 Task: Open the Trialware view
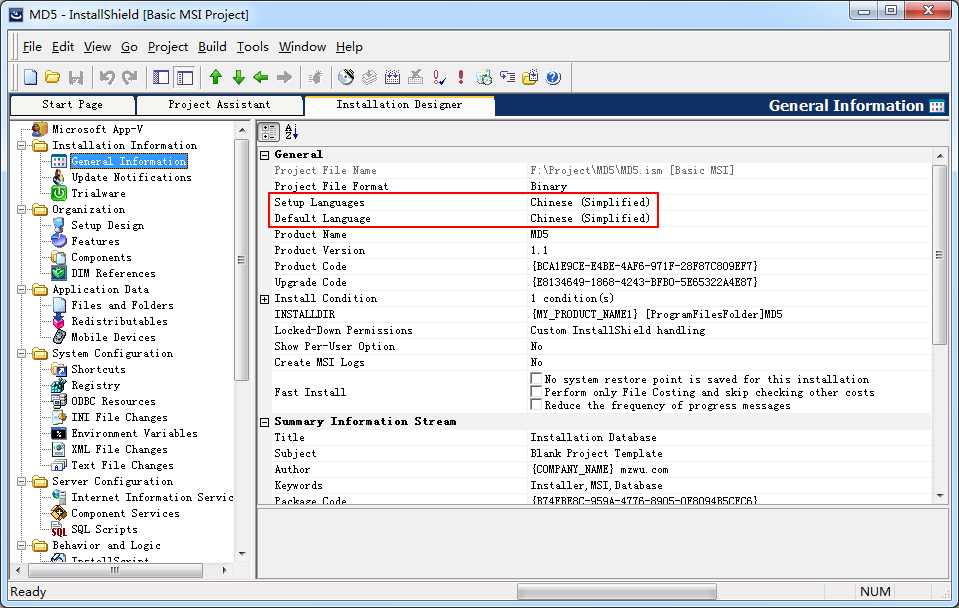[98, 193]
